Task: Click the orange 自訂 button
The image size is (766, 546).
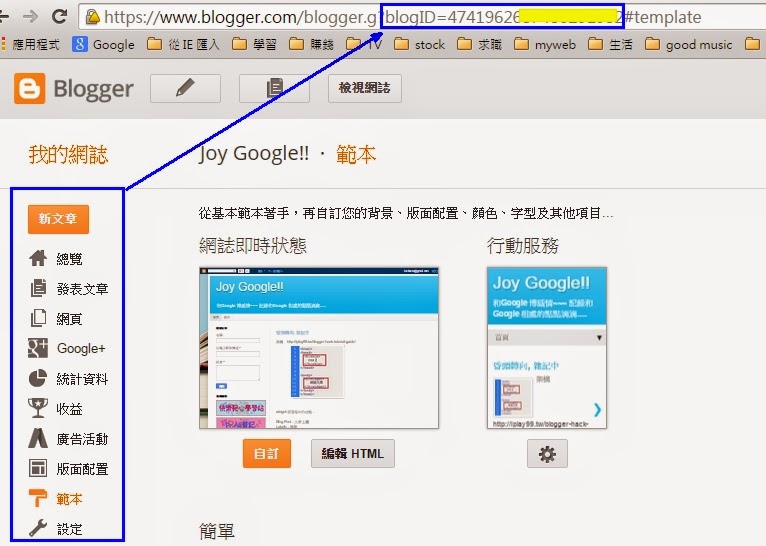Action: tap(267, 453)
